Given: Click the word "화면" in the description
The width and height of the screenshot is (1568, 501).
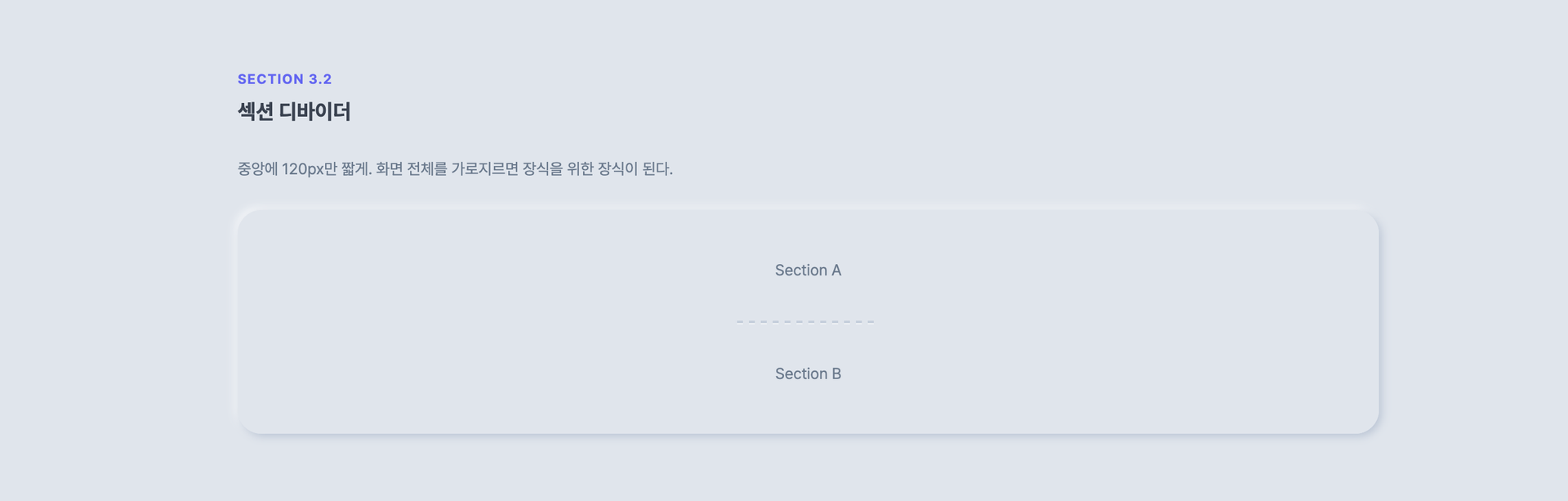Looking at the screenshot, I should 389,169.
